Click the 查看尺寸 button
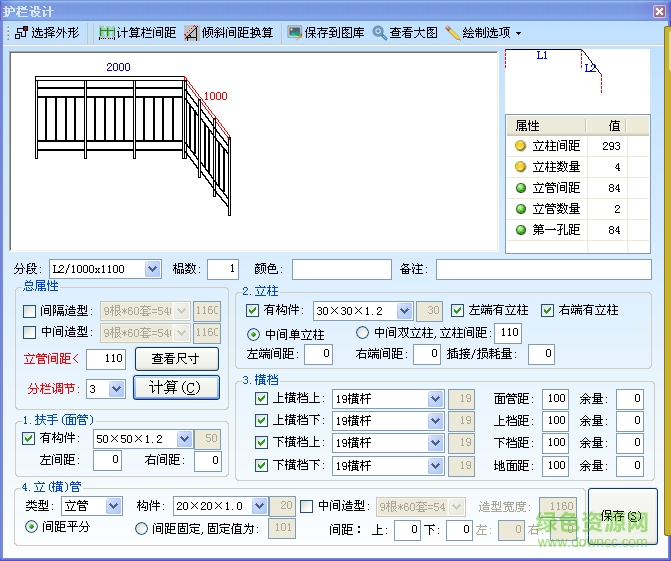 pos(175,359)
